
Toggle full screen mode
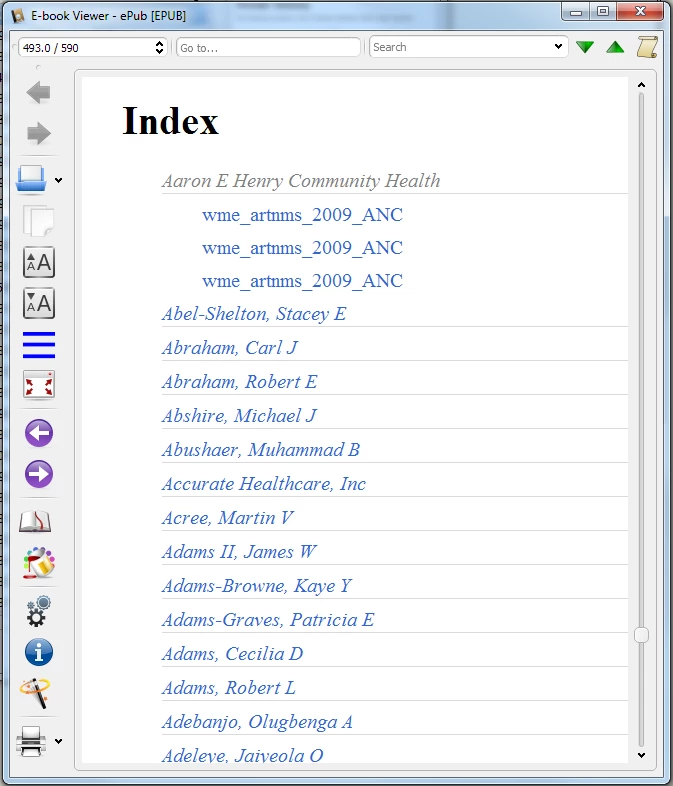[x=39, y=385]
